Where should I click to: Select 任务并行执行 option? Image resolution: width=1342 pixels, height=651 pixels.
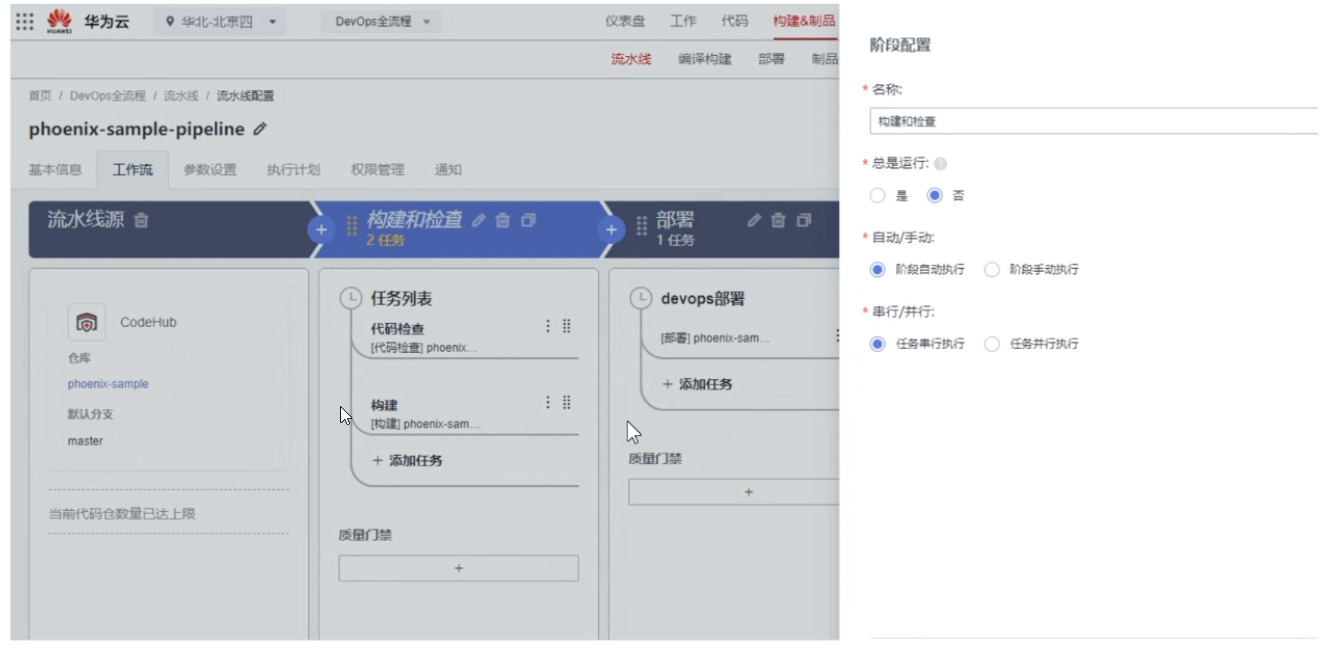click(992, 344)
